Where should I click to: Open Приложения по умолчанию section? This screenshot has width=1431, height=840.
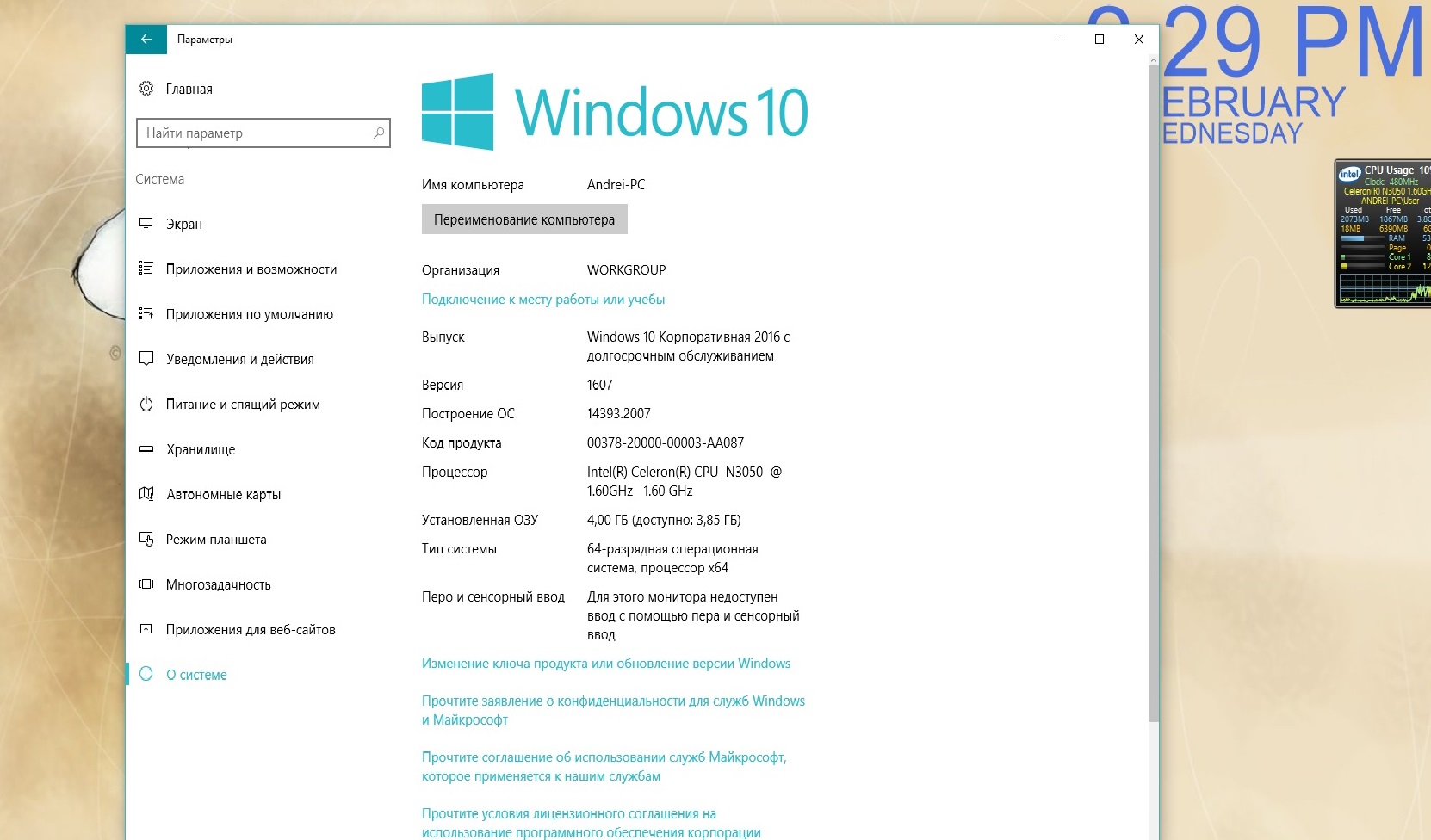click(x=250, y=314)
